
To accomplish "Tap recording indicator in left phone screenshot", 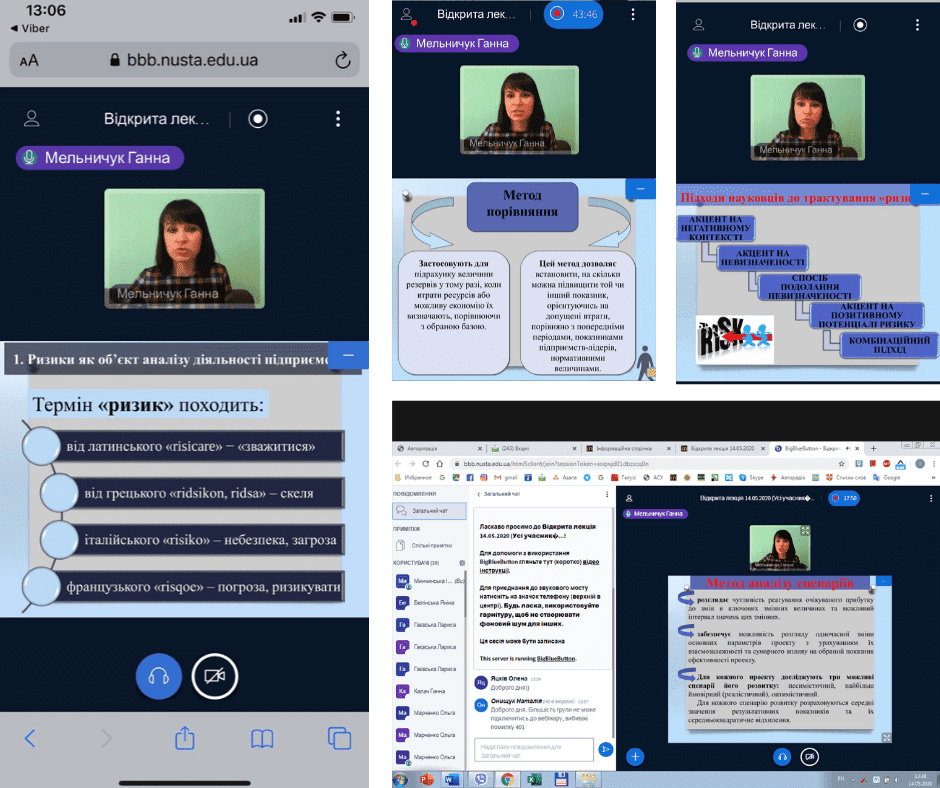I will pos(258,119).
